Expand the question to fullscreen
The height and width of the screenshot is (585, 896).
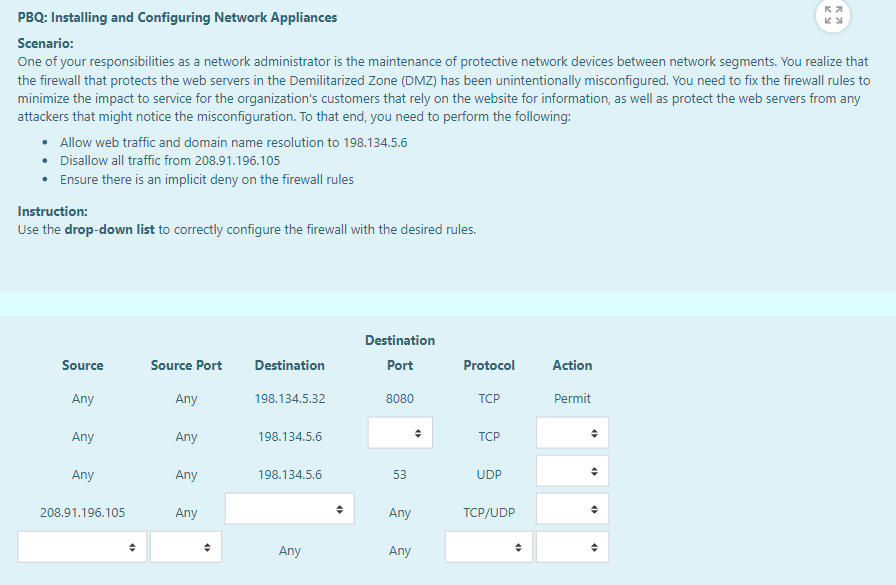click(x=835, y=16)
